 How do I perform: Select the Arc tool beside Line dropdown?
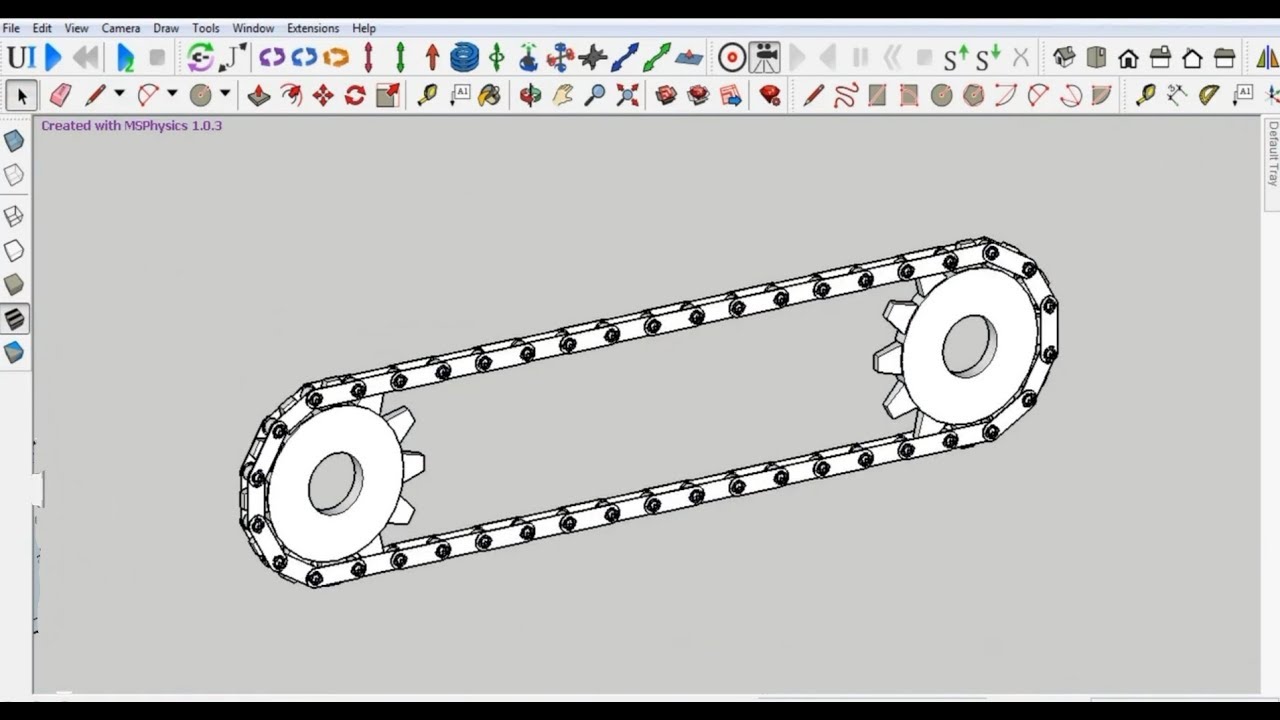[x=148, y=96]
